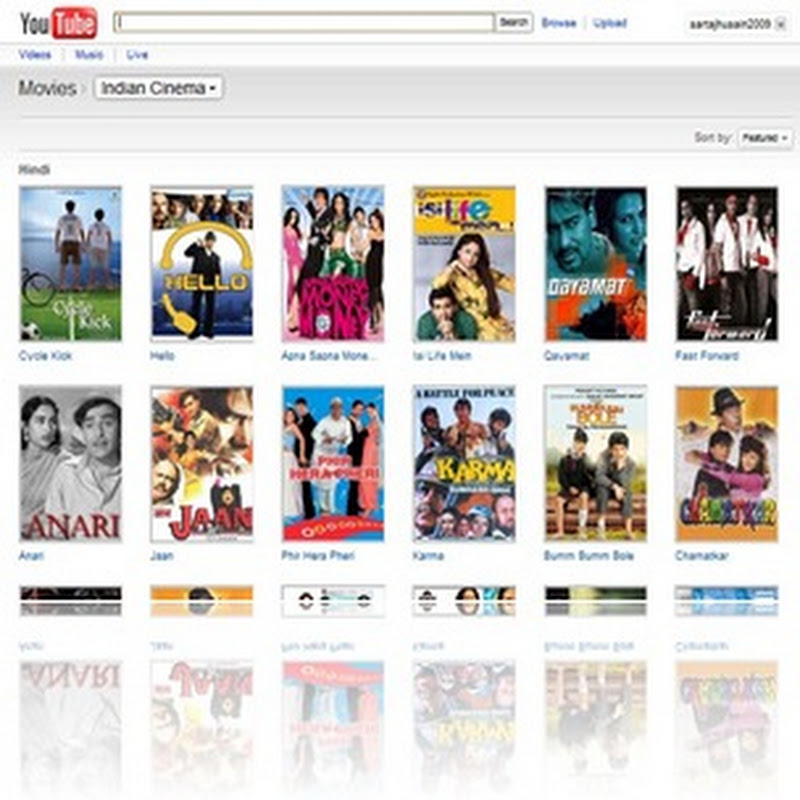Image resolution: width=800 pixels, height=800 pixels.
Task: Click the Chamatkar title link
Action: pyautogui.click(x=702, y=556)
